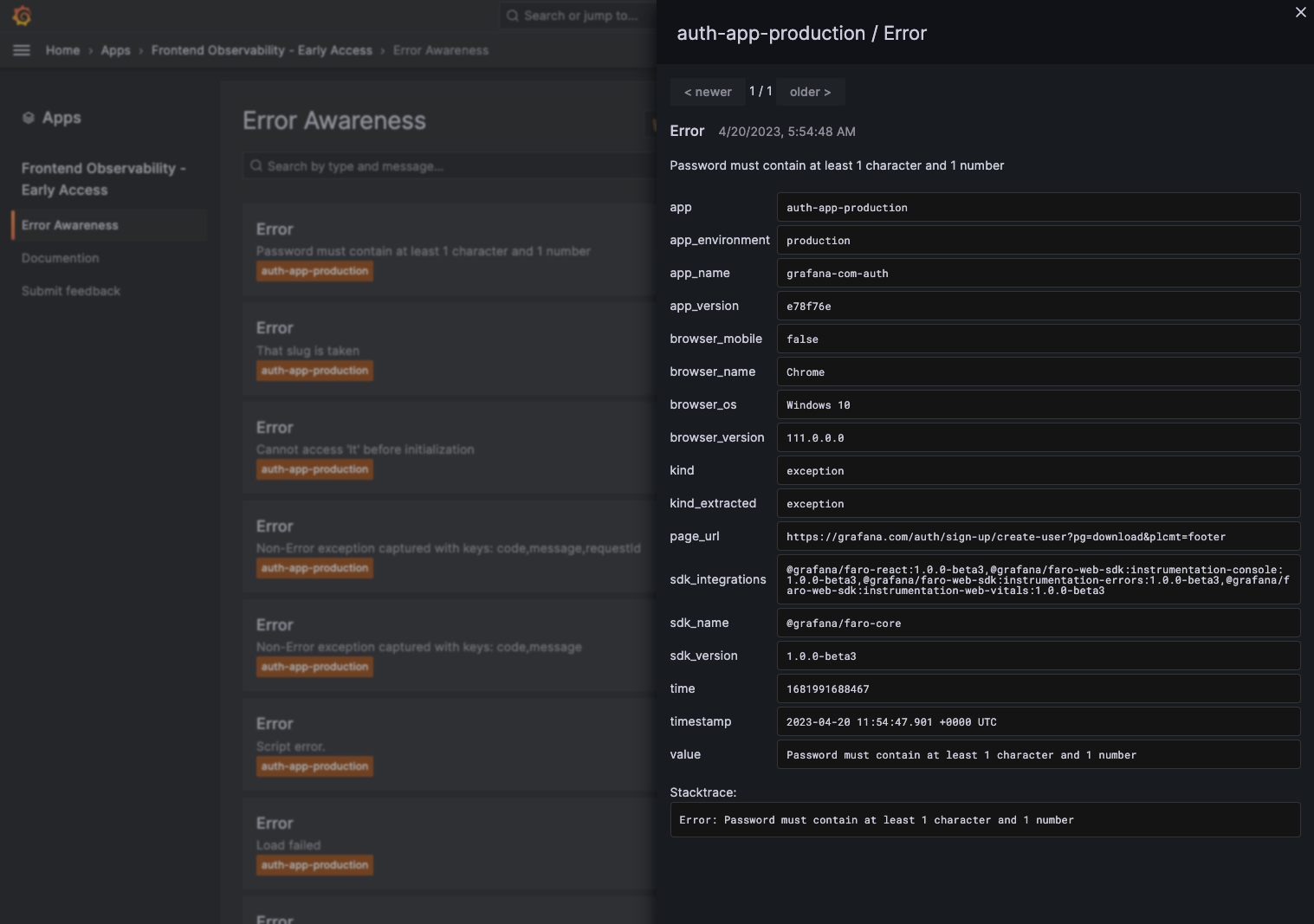Click the Search or jump to box

(x=580, y=16)
